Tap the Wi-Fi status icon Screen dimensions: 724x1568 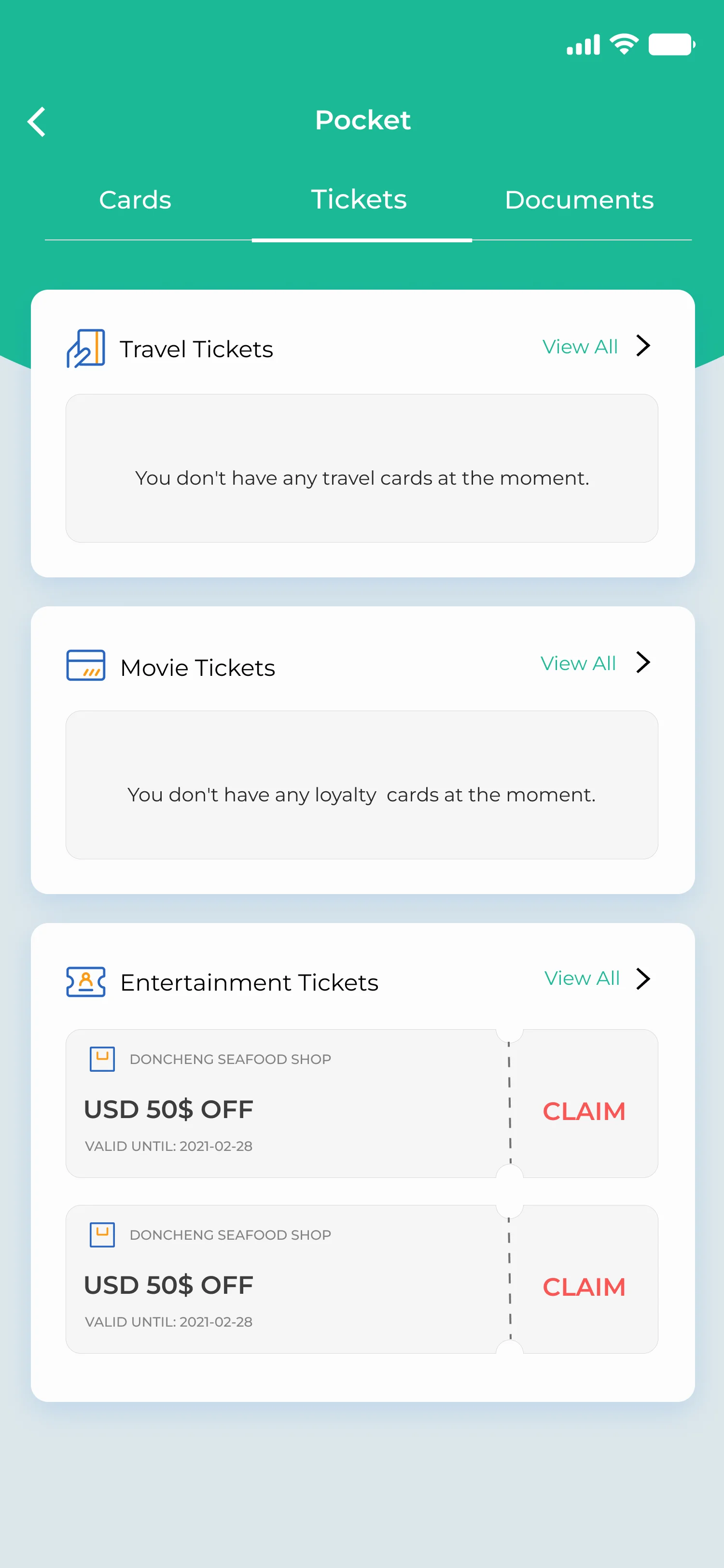point(624,44)
